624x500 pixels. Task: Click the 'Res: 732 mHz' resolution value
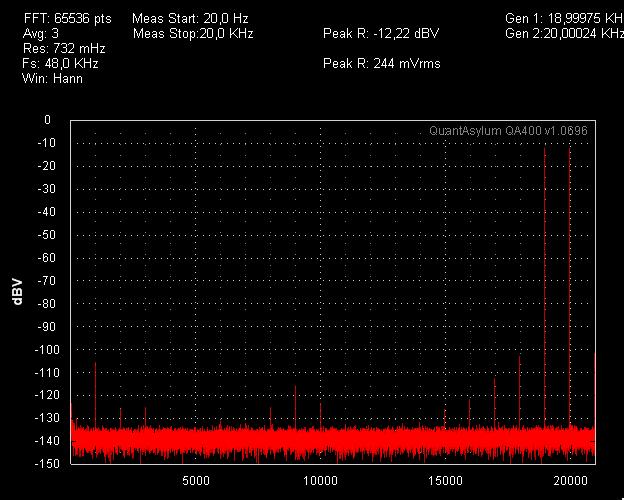click(64, 49)
